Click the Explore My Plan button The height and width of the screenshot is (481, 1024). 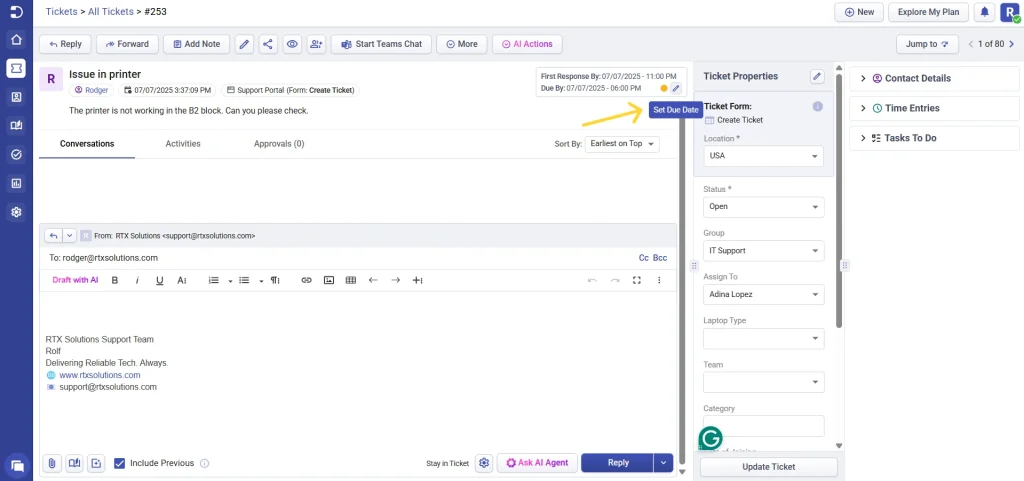pyautogui.click(x=928, y=12)
